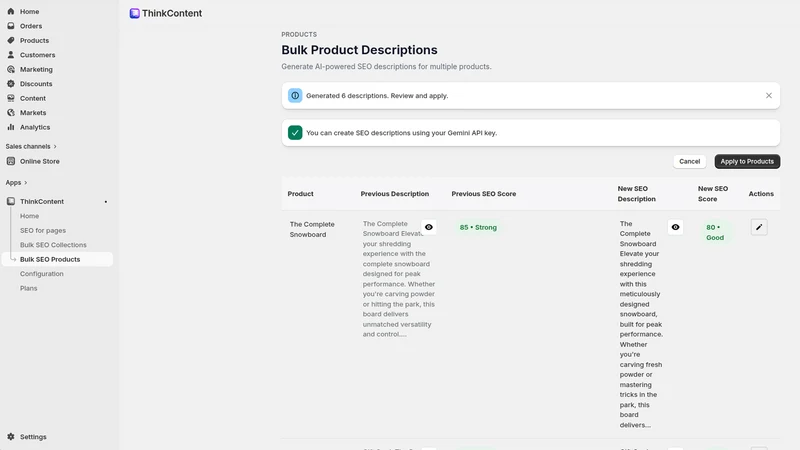Click the Markets globe icon
800x450 pixels.
click(11, 113)
